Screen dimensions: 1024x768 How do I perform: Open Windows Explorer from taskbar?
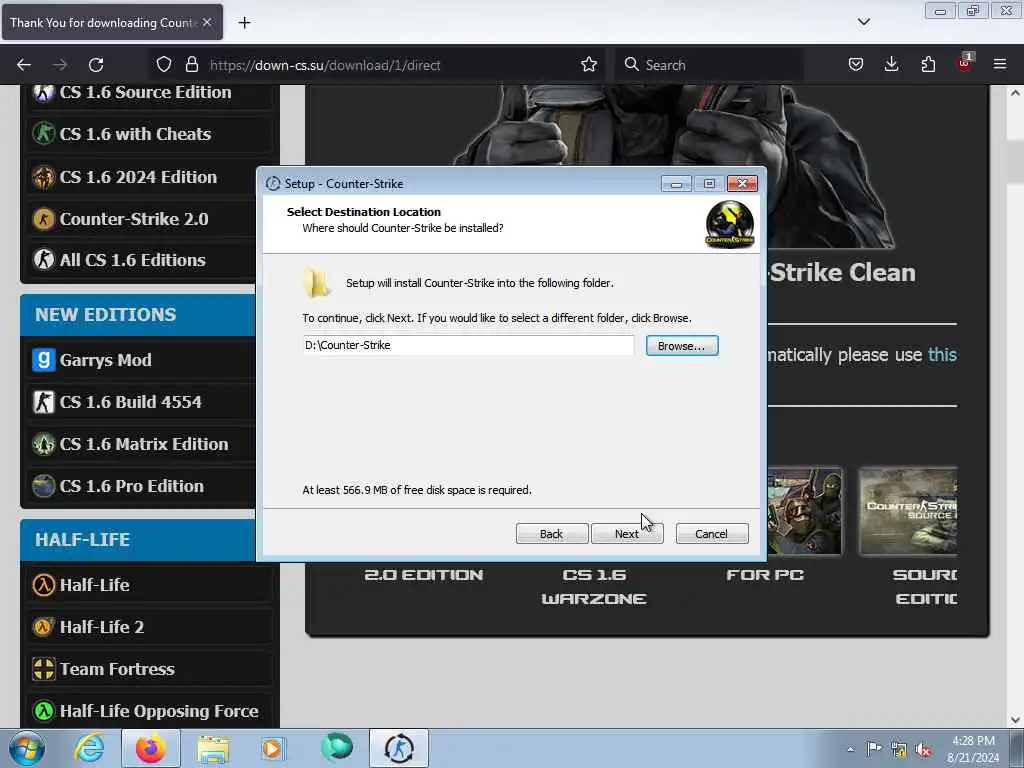213,748
